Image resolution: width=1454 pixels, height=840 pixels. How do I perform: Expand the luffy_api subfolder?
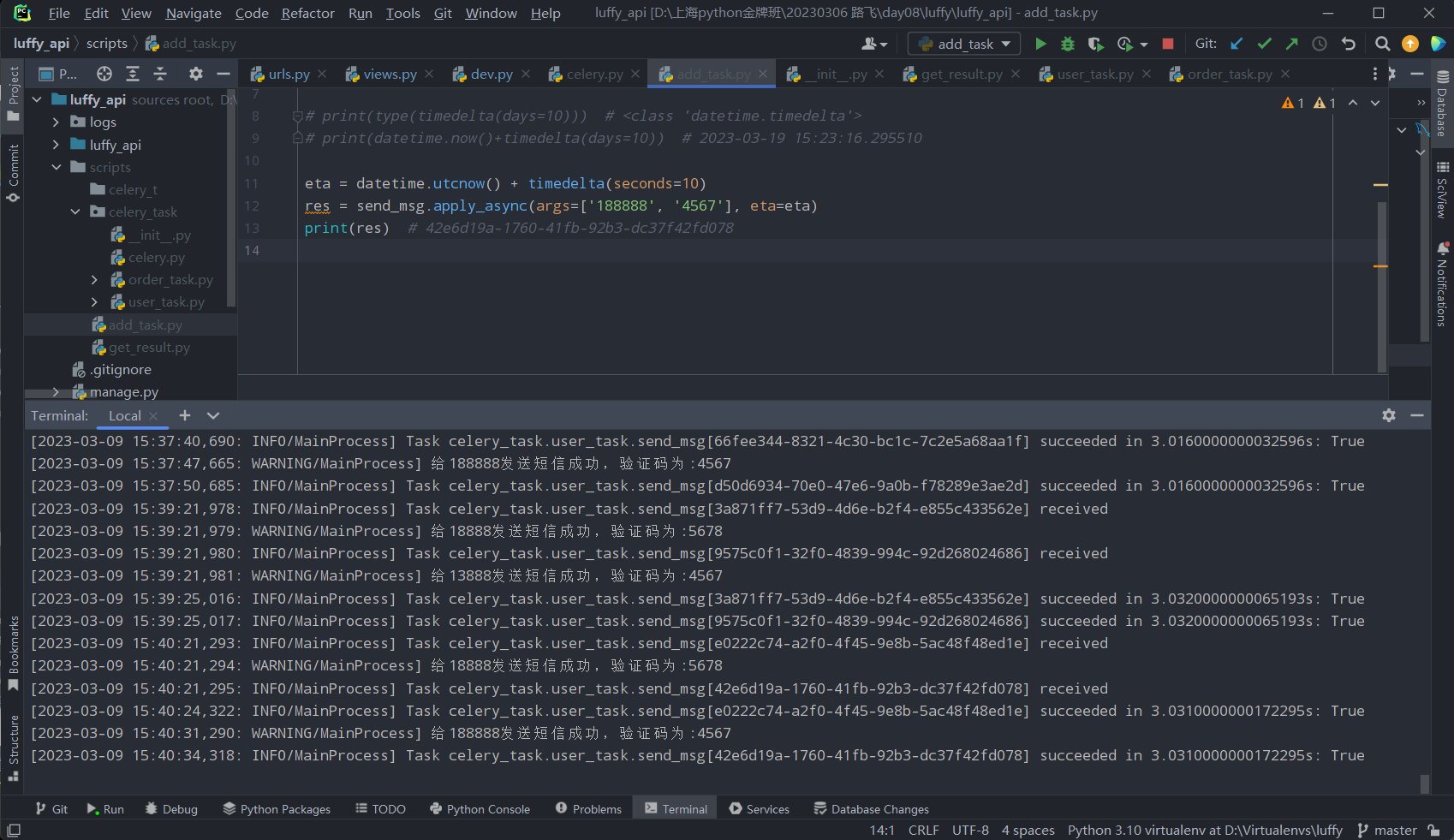[57, 145]
